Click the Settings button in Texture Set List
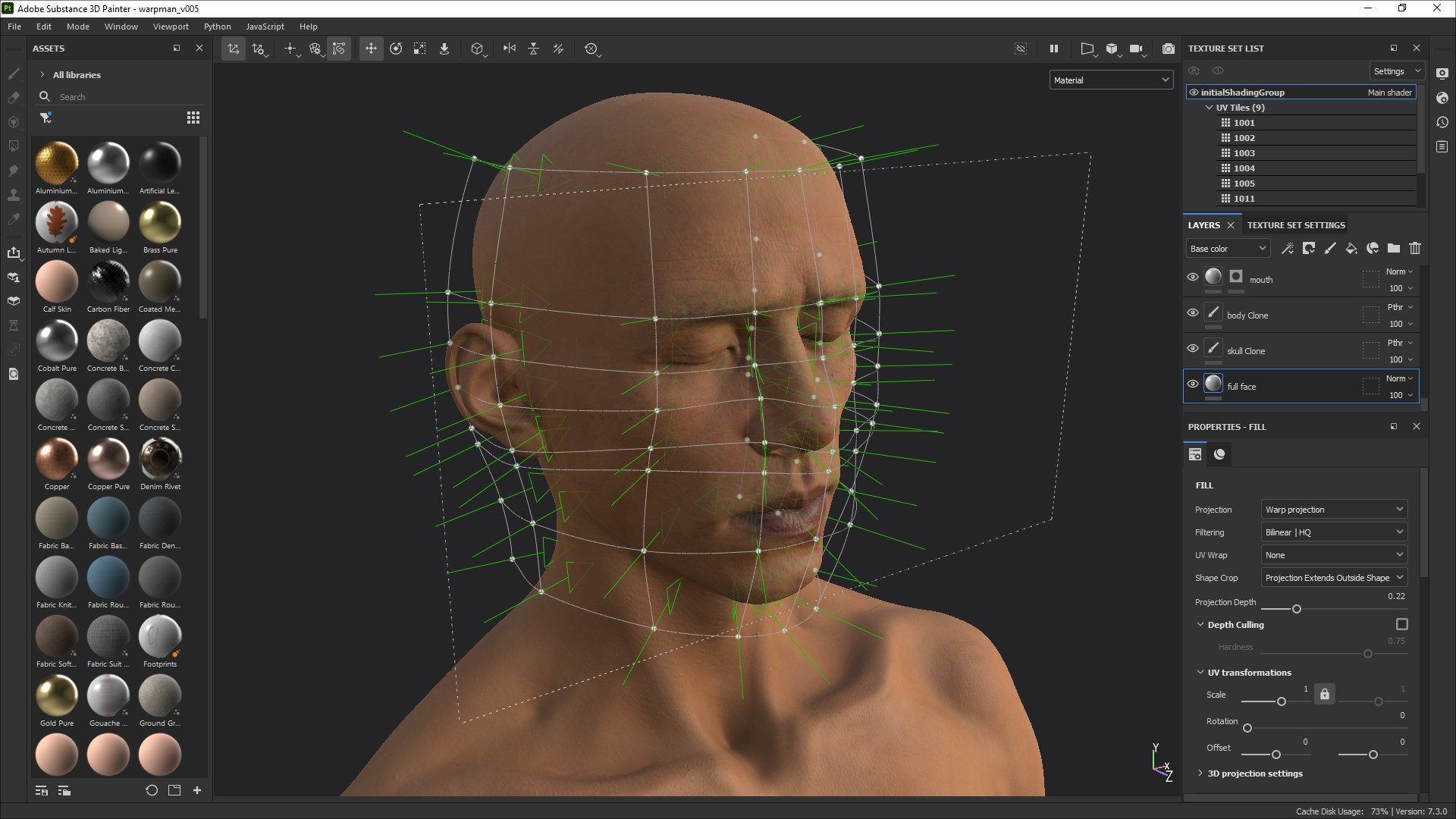The height and width of the screenshot is (819, 1456). pos(1396,71)
